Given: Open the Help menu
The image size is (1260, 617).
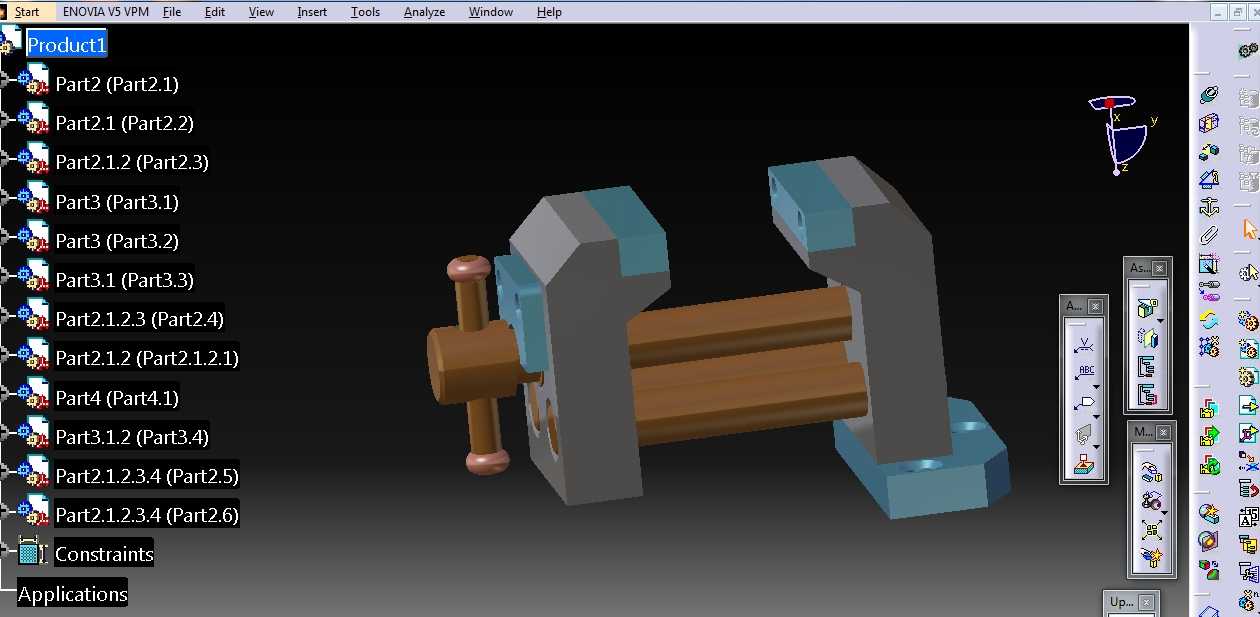Looking at the screenshot, I should [549, 12].
